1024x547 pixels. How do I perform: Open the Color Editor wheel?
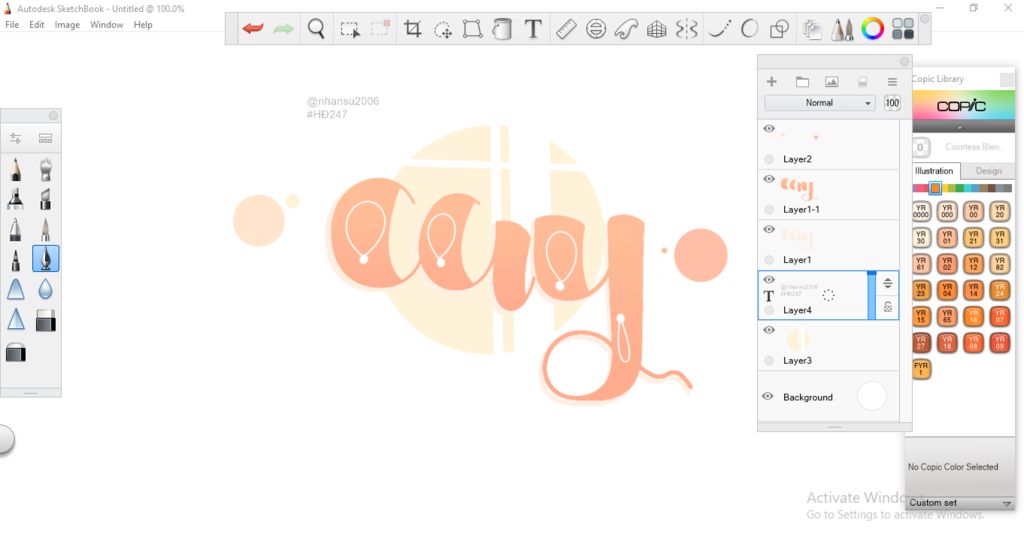(872, 29)
